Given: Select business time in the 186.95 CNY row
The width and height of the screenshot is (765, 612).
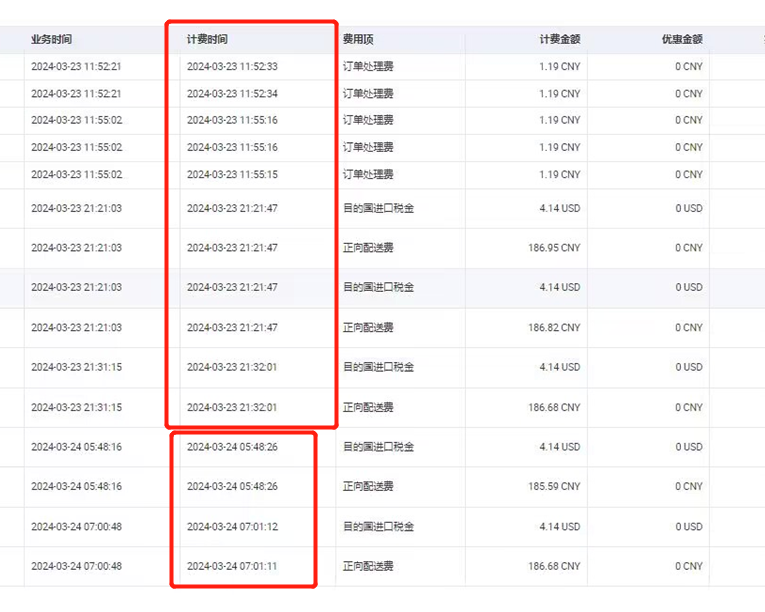Looking at the screenshot, I should coord(77,248).
